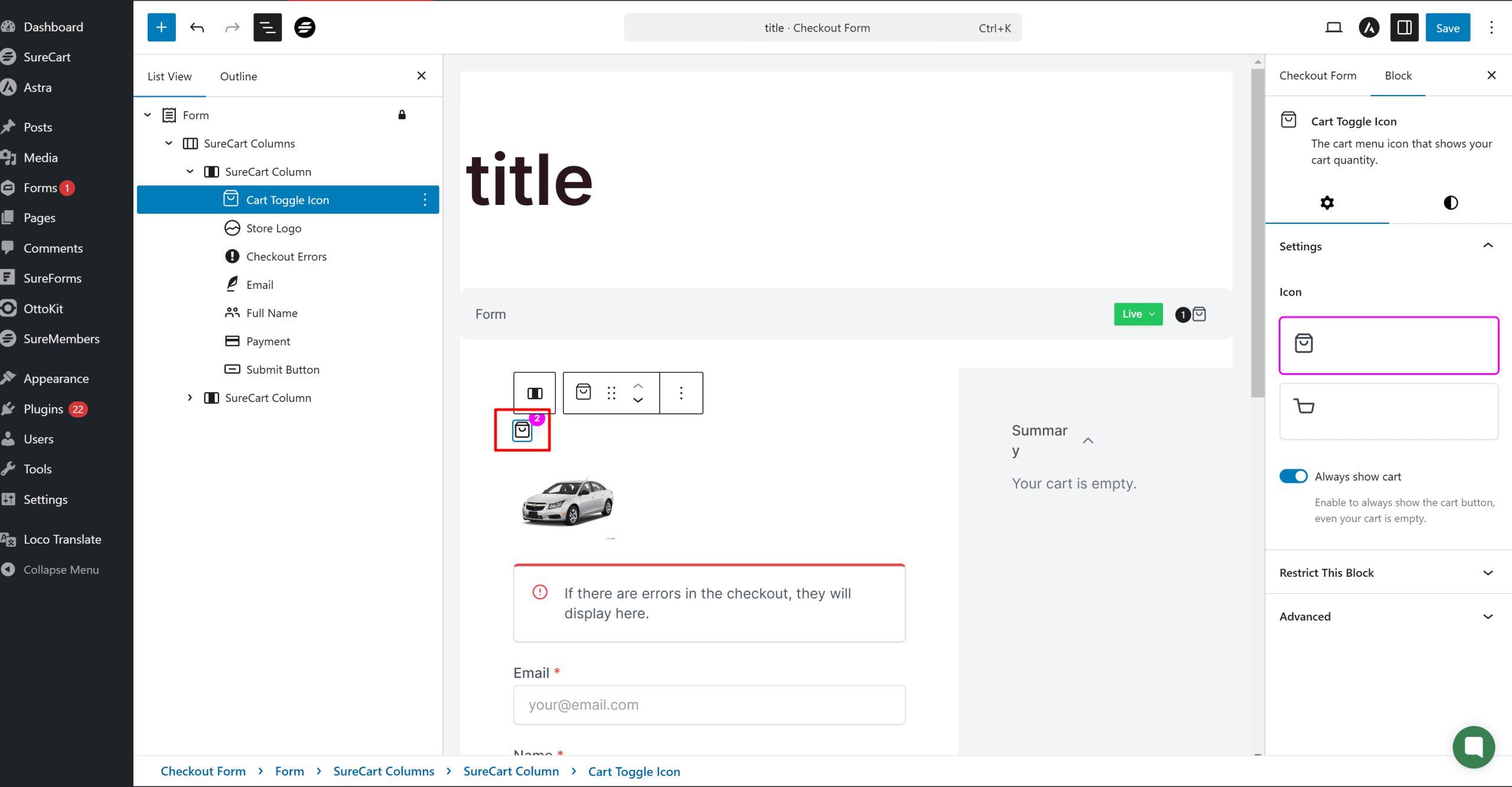Click SureCart Columns breadcrumb link
Screen dimensions: 1512x787
click(x=383, y=771)
